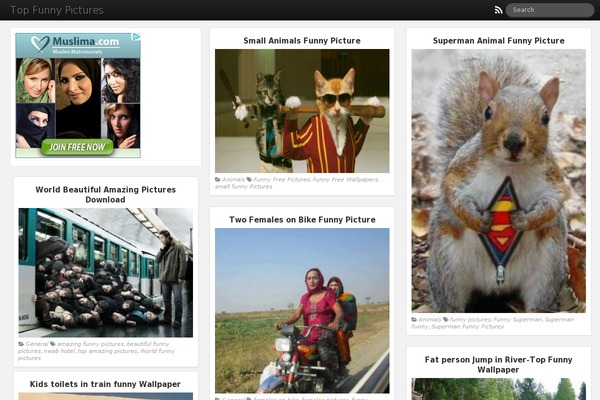This screenshot has width=600, height=400.
Task: Click tag icon before funny pictures under squirrel
Action: (x=445, y=319)
